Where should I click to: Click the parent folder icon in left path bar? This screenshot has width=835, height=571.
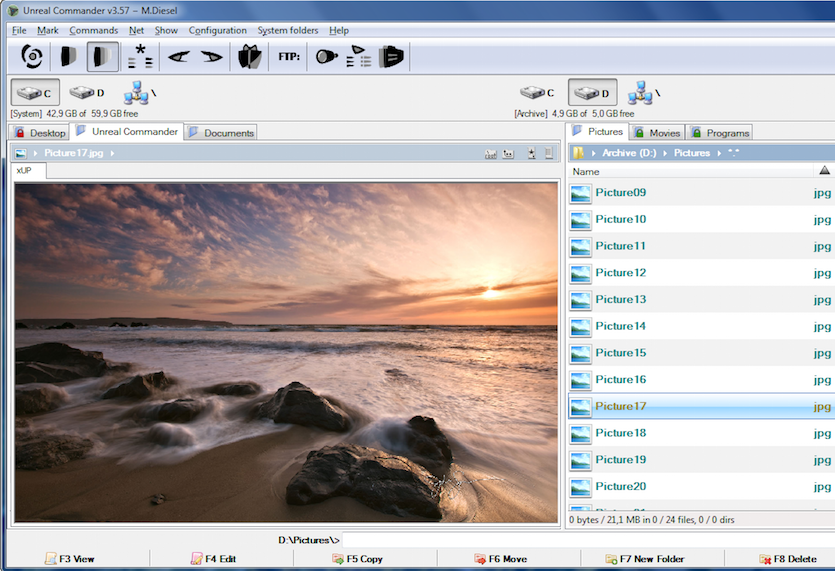click(509, 154)
